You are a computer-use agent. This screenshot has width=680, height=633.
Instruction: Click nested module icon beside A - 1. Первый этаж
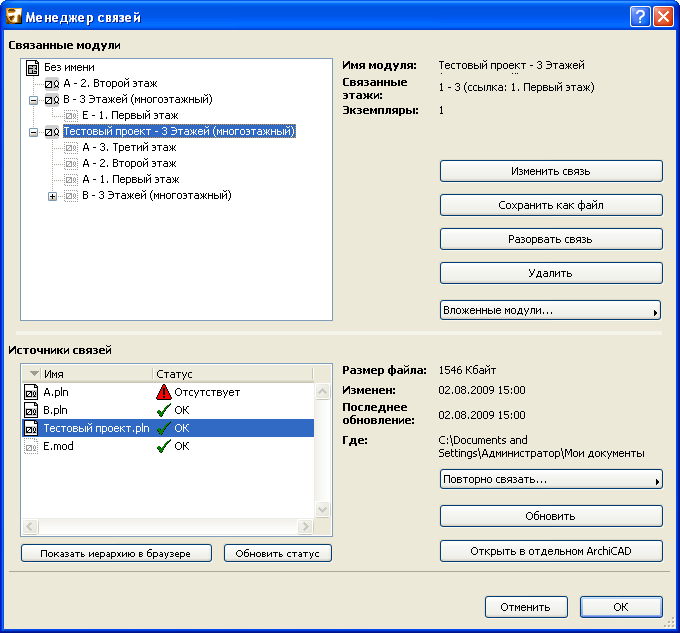click(x=71, y=179)
